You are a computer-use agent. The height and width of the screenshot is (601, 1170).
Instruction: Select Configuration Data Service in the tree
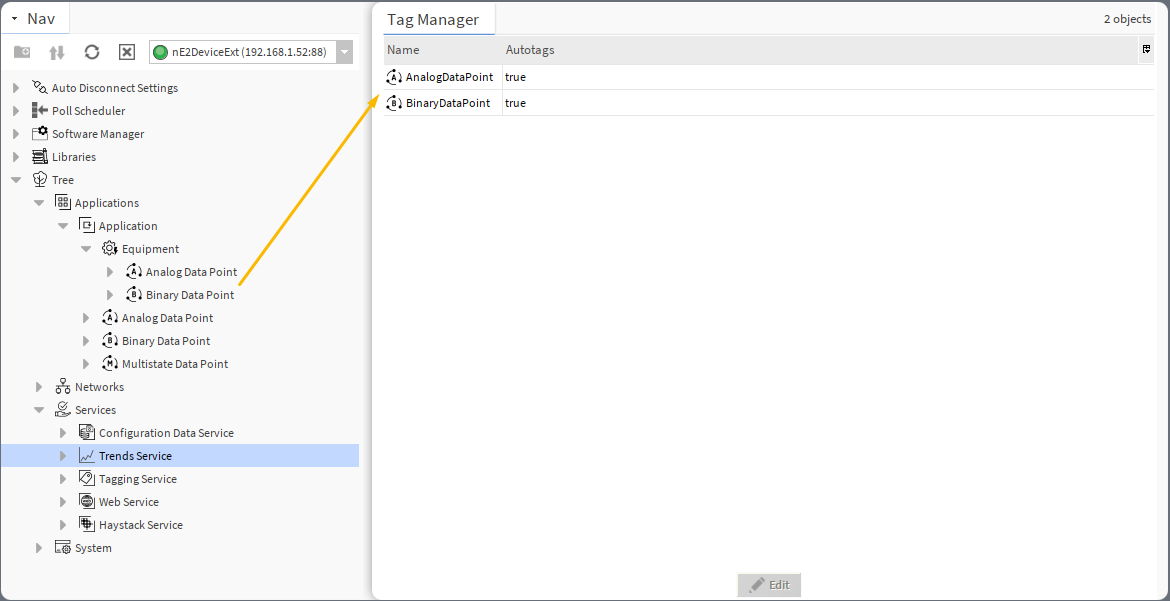point(166,433)
